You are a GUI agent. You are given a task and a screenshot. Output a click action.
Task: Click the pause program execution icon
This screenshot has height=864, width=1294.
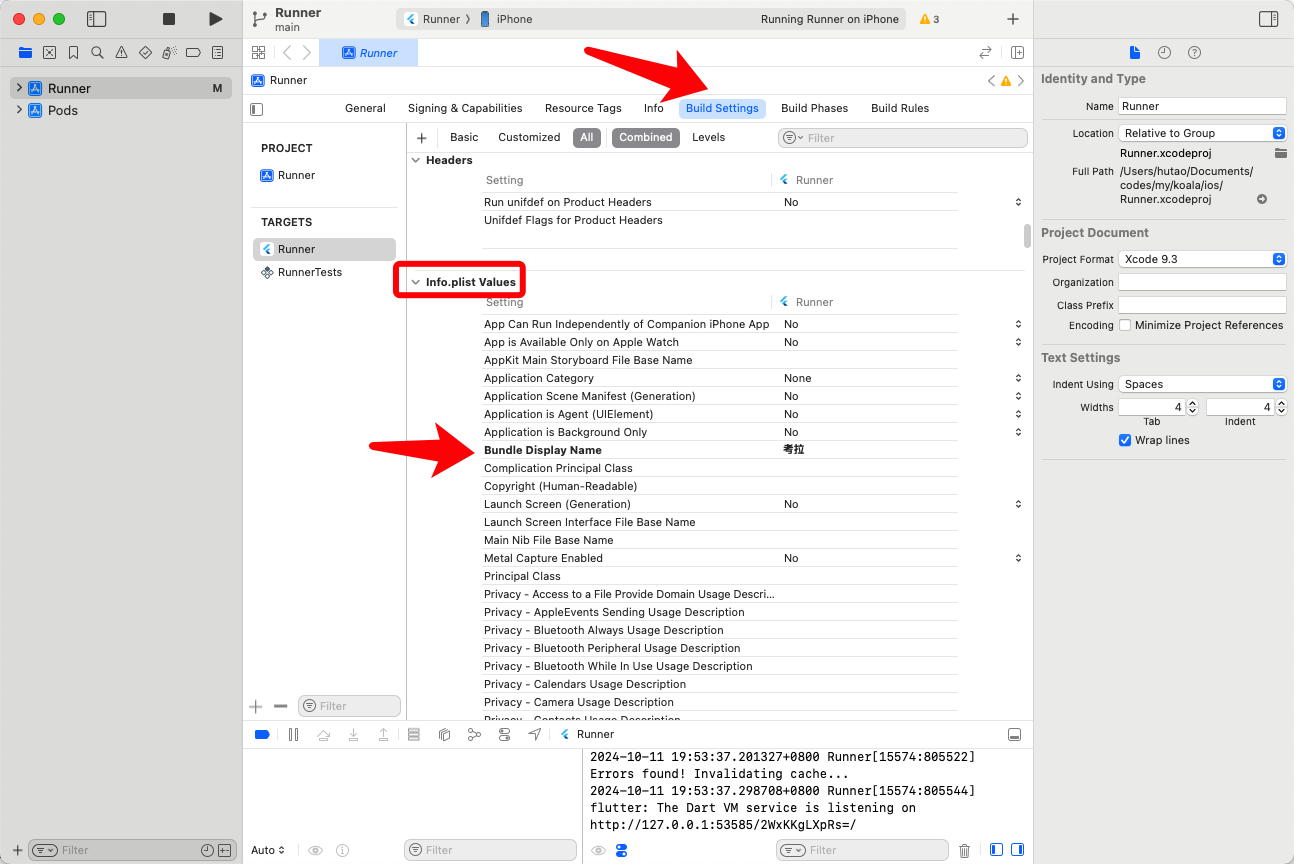[x=293, y=734]
